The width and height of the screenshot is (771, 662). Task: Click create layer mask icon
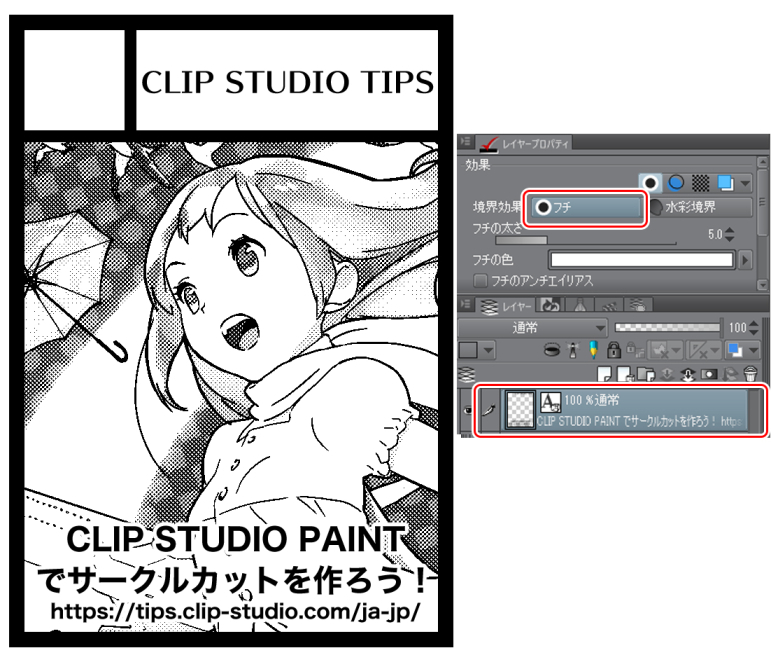(709, 374)
